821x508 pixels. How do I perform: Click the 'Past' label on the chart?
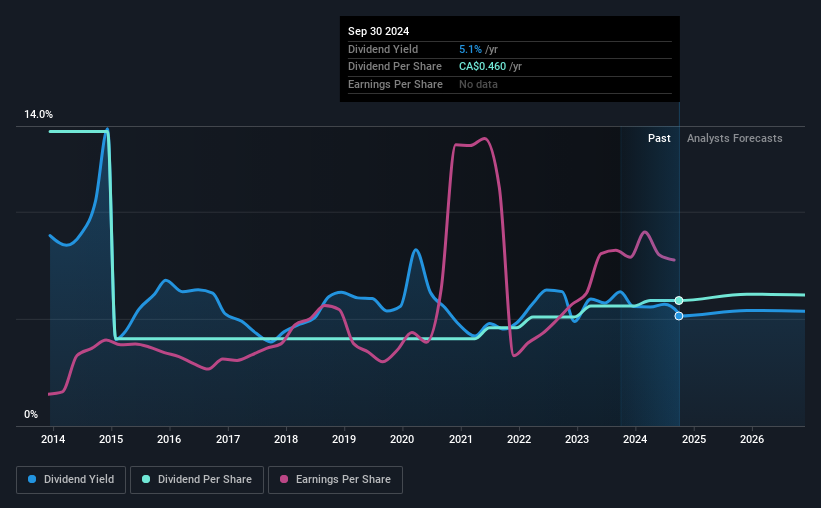pyautogui.click(x=659, y=138)
